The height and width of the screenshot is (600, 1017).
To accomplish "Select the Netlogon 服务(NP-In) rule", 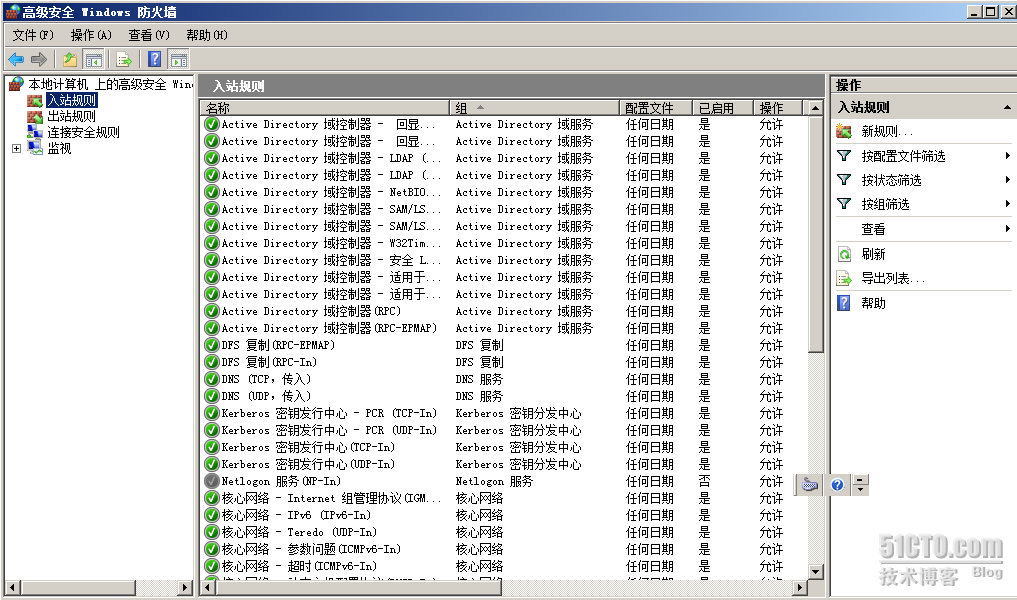I will [281, 481].
